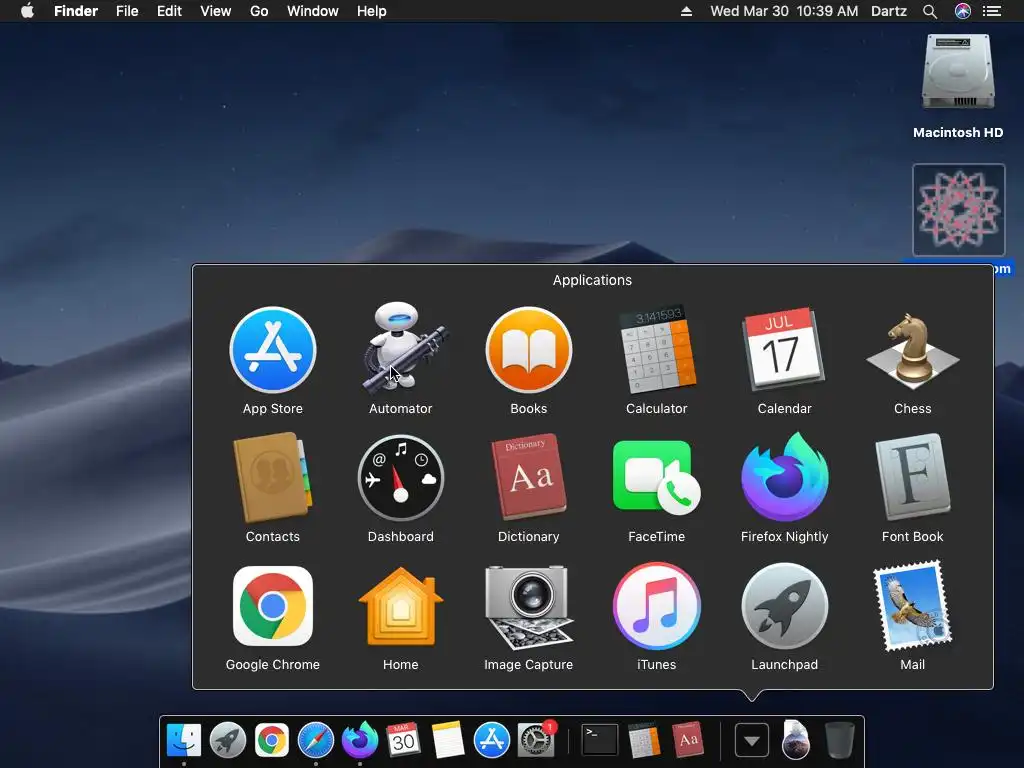Image resolution: width=1024 pixels, height=768 pixels.
Task: Open Spotlight search magnifier
Action: (930, 11)
